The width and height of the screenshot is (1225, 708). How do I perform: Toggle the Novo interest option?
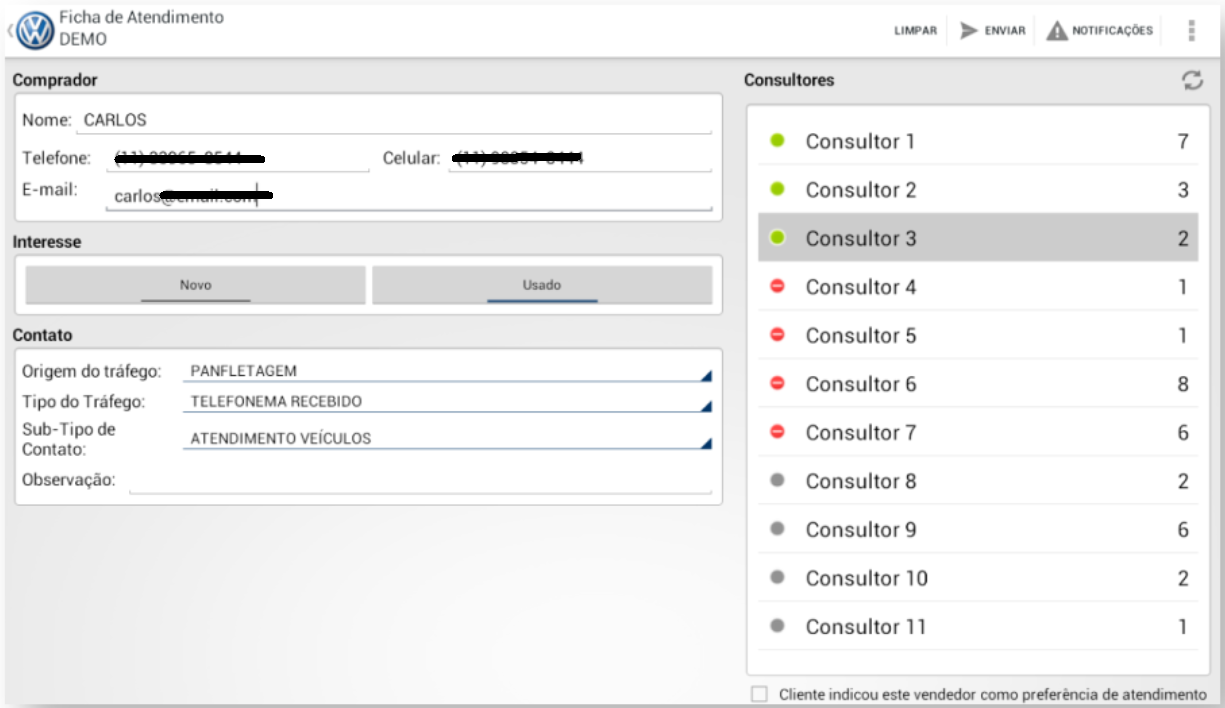click(x=195, y=285)
